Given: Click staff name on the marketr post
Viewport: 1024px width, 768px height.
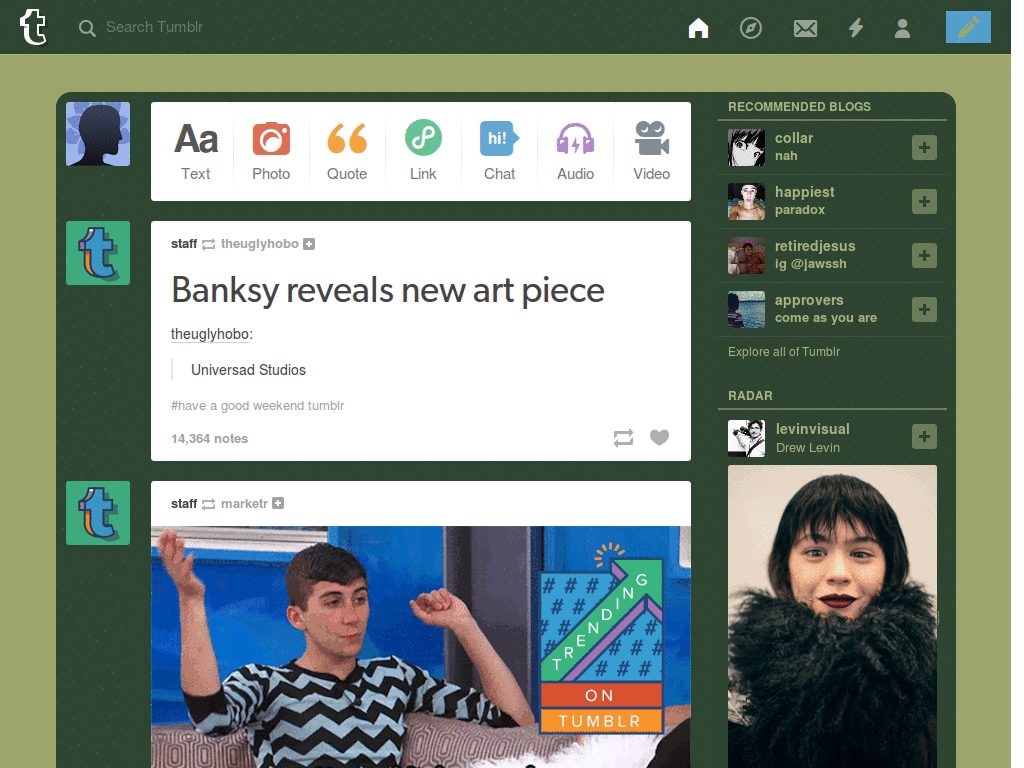Looking at the screenshot, I should [184, 504].
